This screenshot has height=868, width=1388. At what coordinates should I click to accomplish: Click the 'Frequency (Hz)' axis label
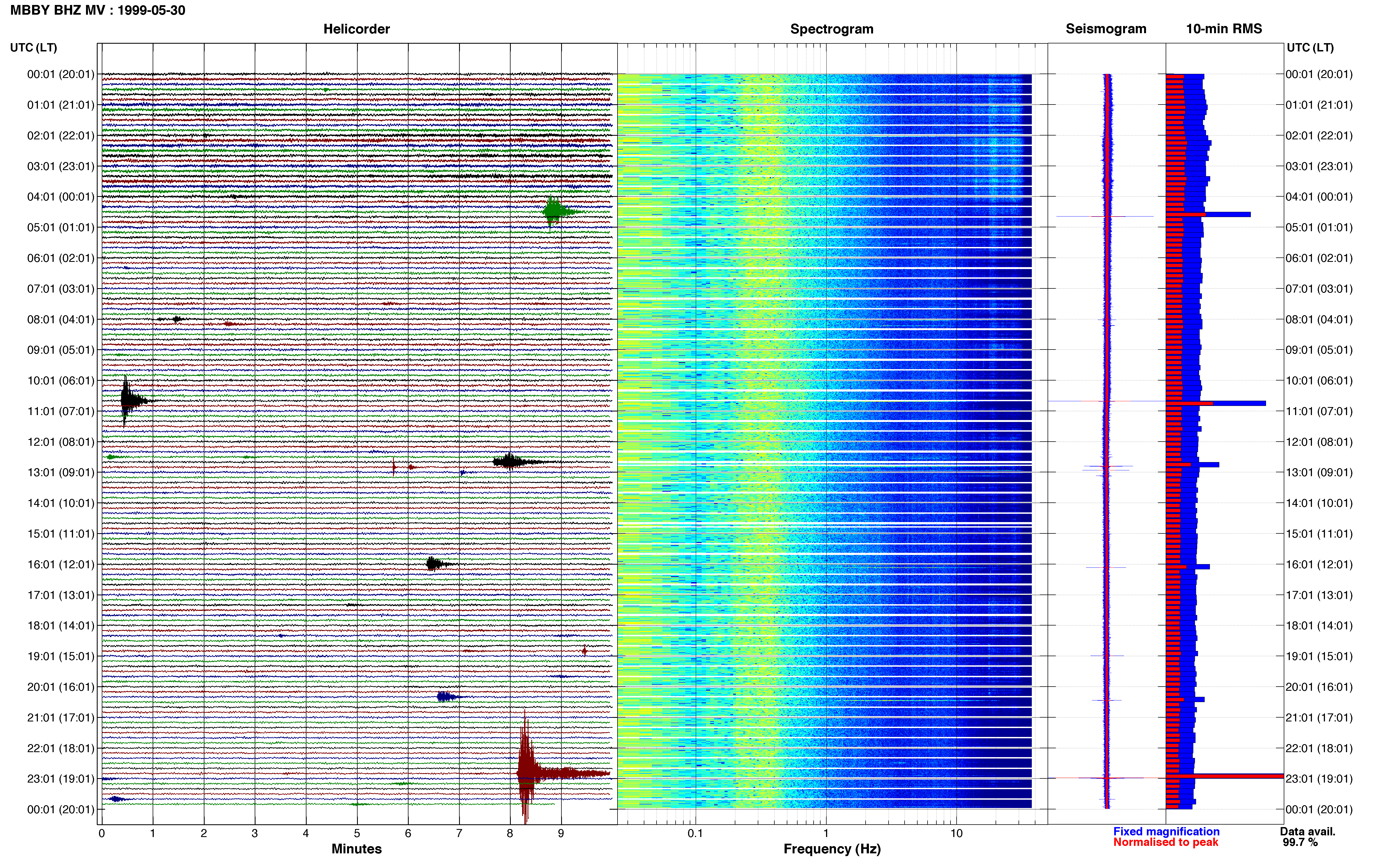pyautogui.click(x=832, y=849)
